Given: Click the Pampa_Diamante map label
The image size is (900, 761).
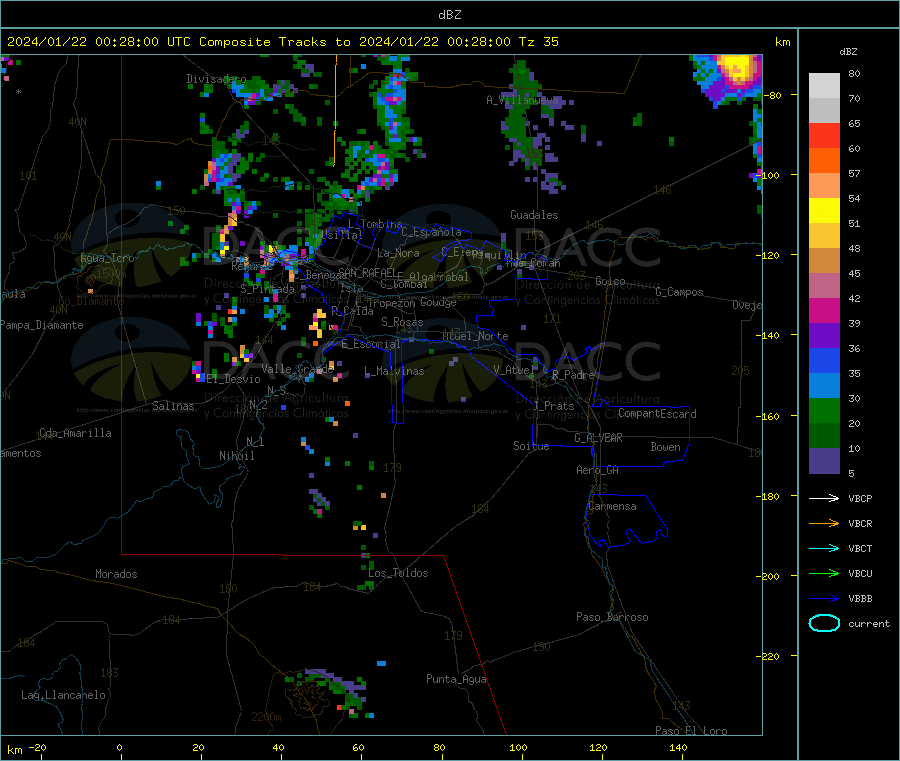Looking at the screenshot, I should tap(42, 325).
